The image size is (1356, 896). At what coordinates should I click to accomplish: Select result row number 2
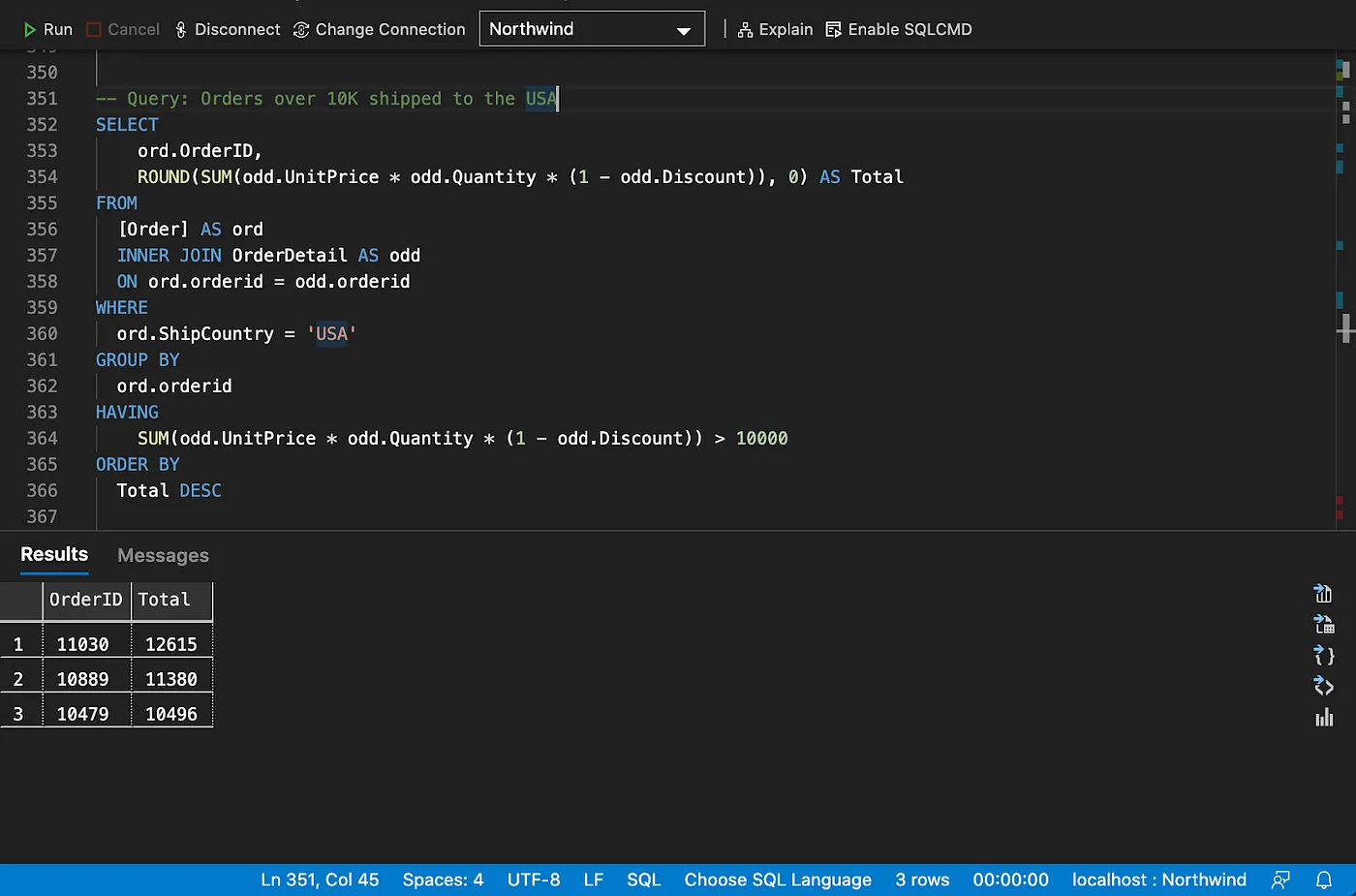pos(20,679)
